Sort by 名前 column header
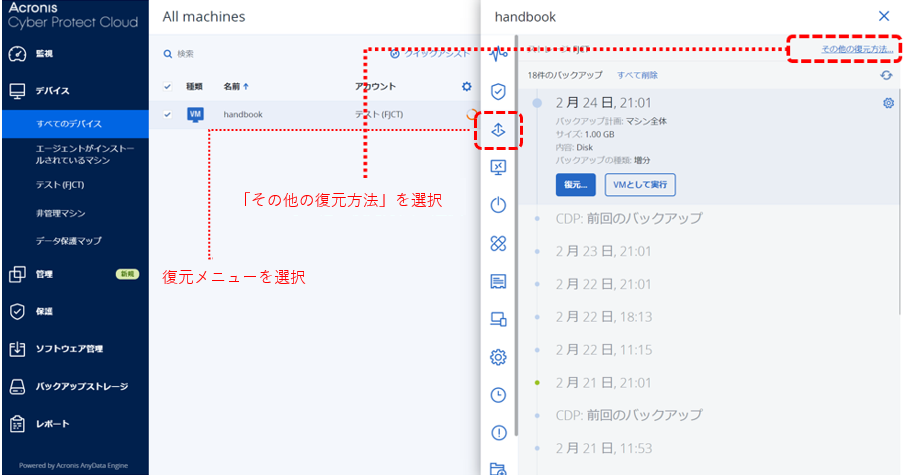This screenshot has width=904, height=475. (x=236, y=87)
